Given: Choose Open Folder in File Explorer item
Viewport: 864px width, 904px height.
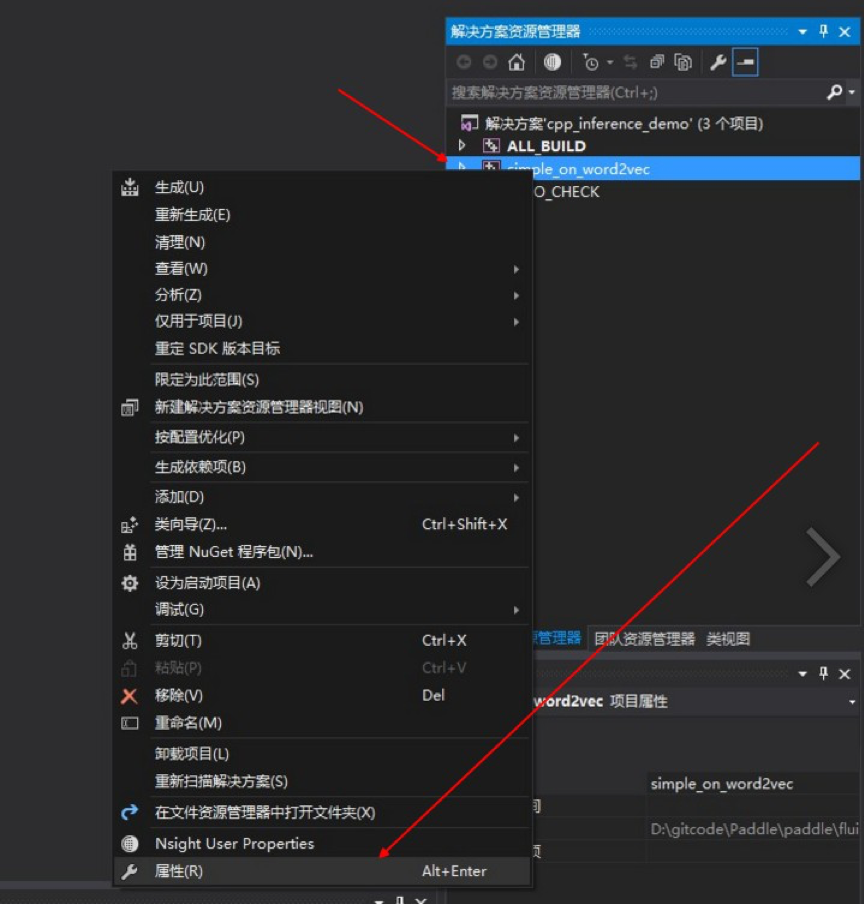Looking at the screenshot, I should [322, 813].
